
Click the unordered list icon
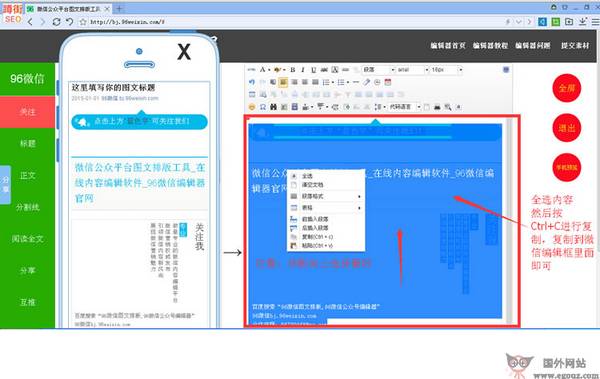pyautogui.click(x=341, y=82)
